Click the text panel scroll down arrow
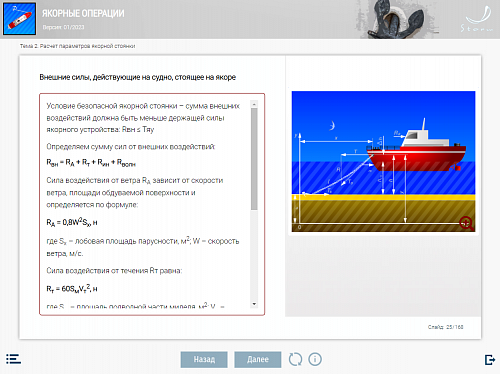500x374 pixels. tap(254, 304)
